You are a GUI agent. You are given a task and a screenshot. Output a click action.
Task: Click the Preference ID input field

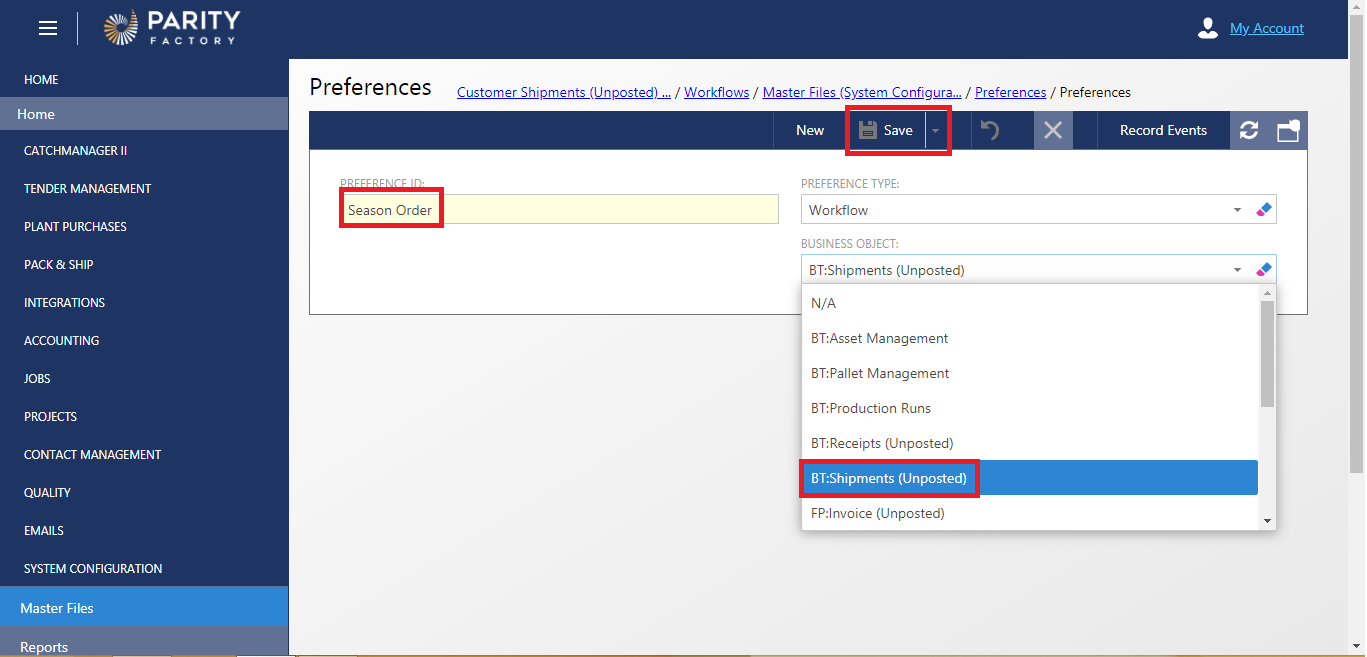(558, 210)
